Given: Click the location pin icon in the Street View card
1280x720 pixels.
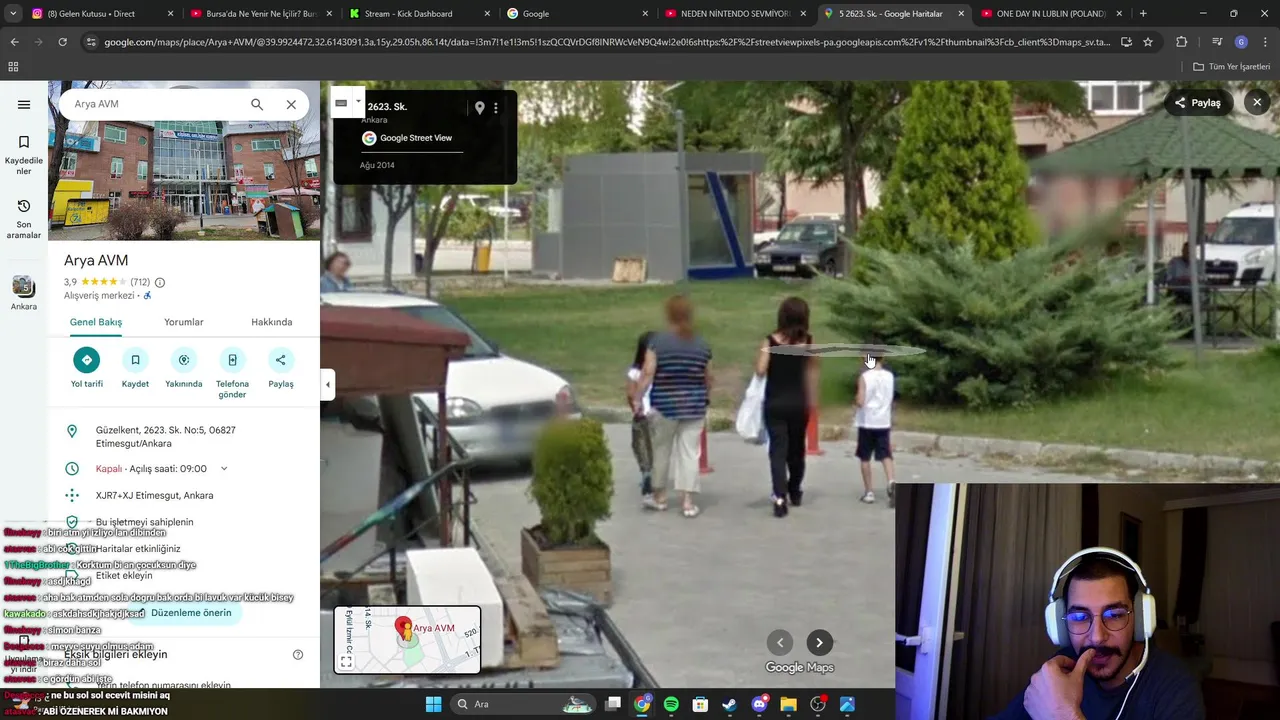Looking at the screenshot, I should [x=479, y=107].
